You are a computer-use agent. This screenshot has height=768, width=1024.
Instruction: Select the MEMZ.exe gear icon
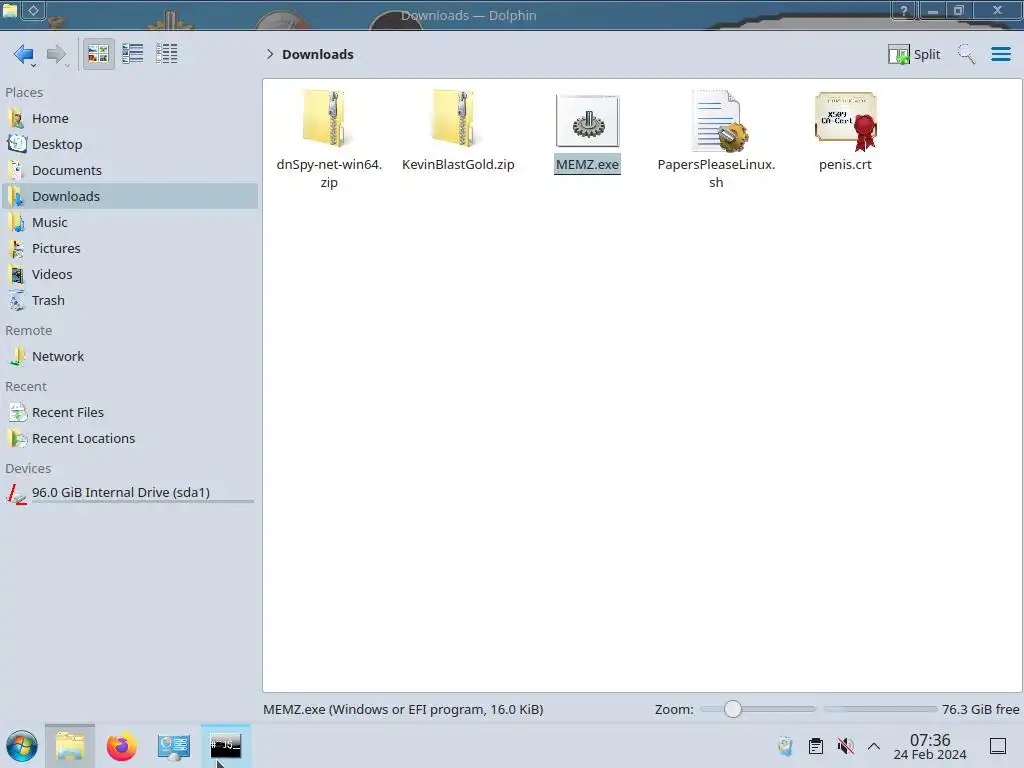587,121
